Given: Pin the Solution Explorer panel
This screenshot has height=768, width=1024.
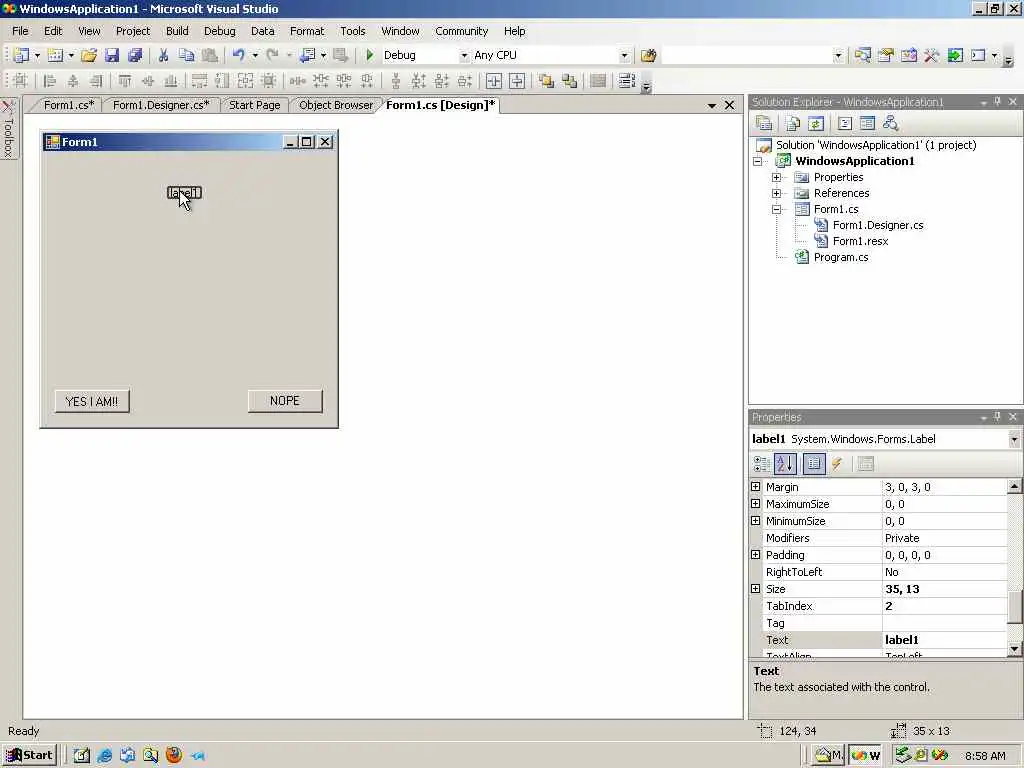Looking at the screenshot, I should tap(997, 102).
